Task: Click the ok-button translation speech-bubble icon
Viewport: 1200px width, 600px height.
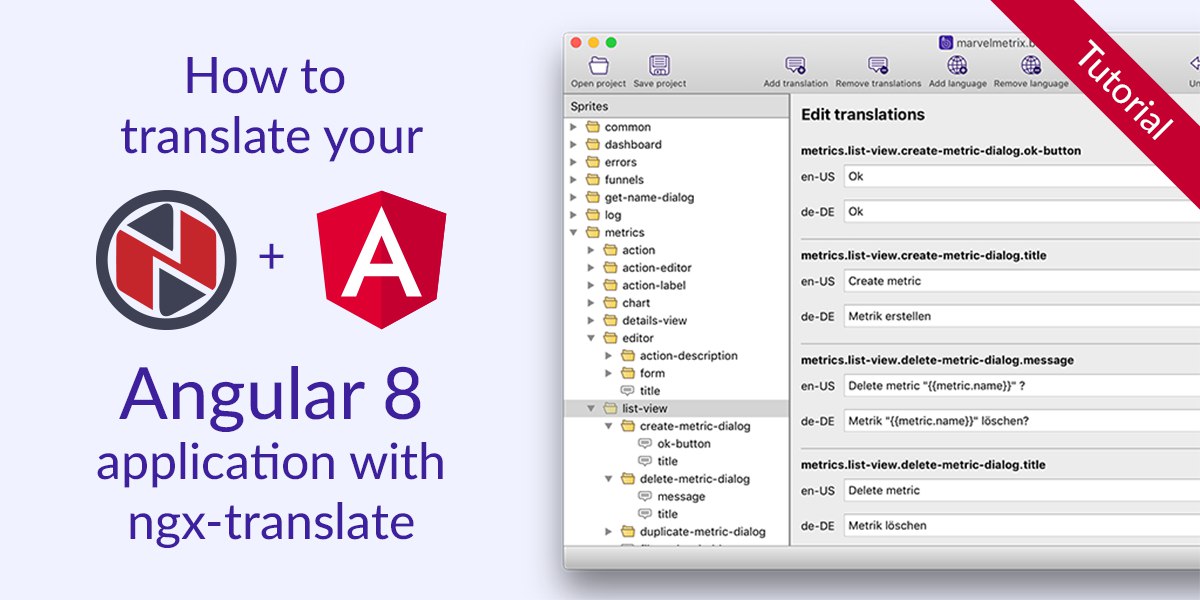Action: click(x=645, y=443)
